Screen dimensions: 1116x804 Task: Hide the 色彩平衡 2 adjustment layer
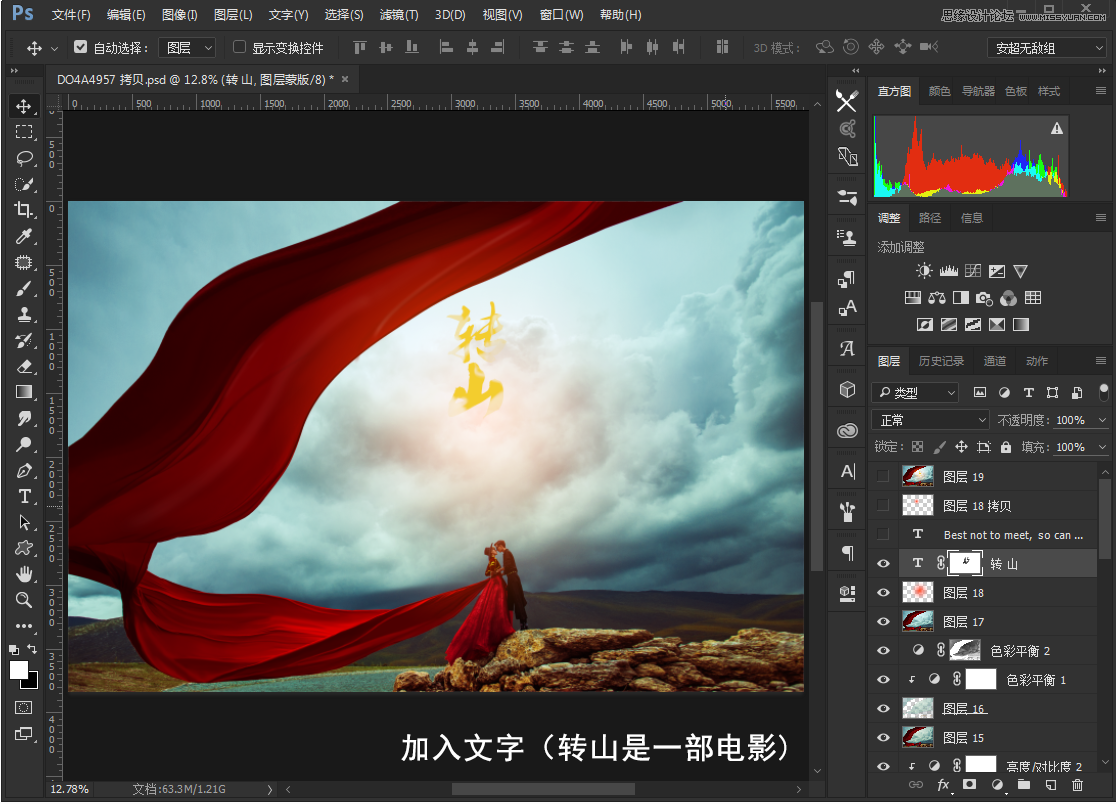click(x=883, y=650)
